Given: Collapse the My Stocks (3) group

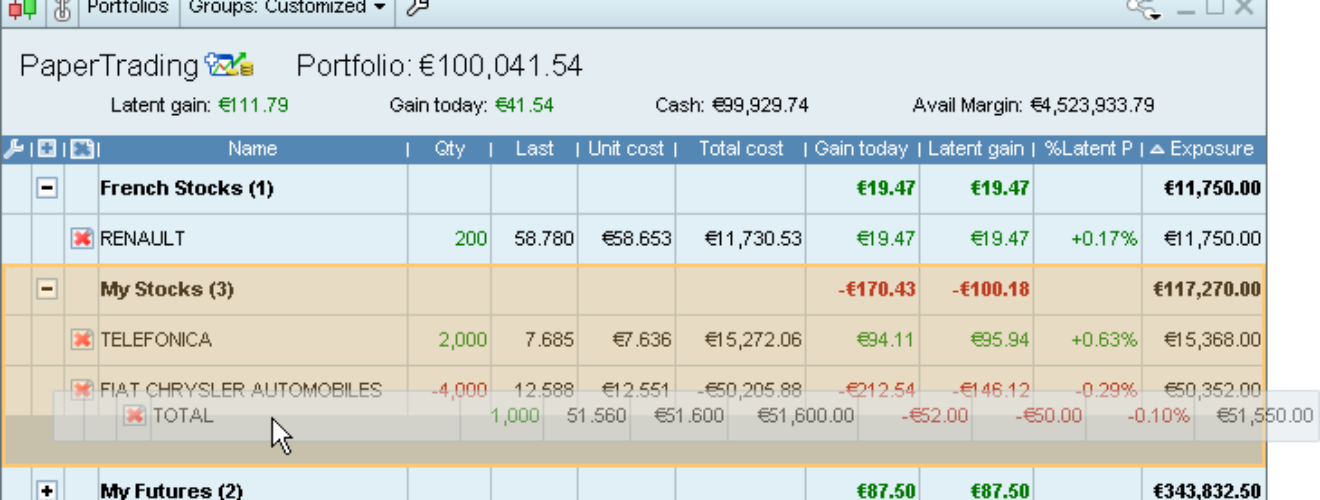Looking at the screenshot, I should pos(47,289).
